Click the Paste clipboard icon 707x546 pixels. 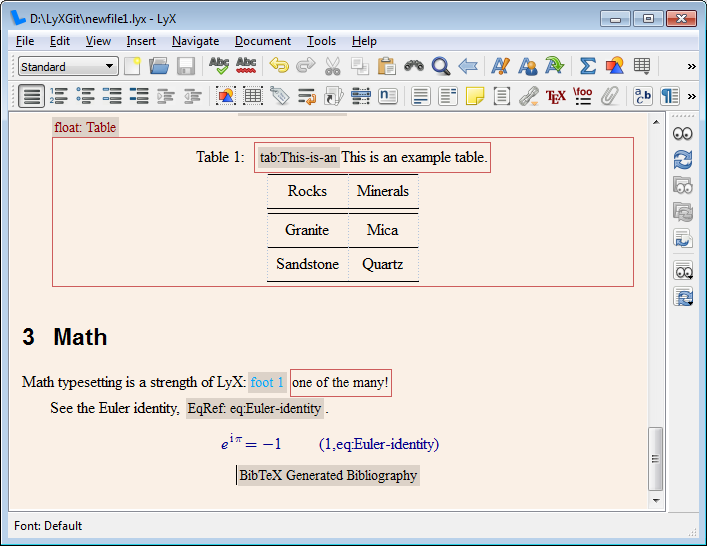[x=386, y=66]
